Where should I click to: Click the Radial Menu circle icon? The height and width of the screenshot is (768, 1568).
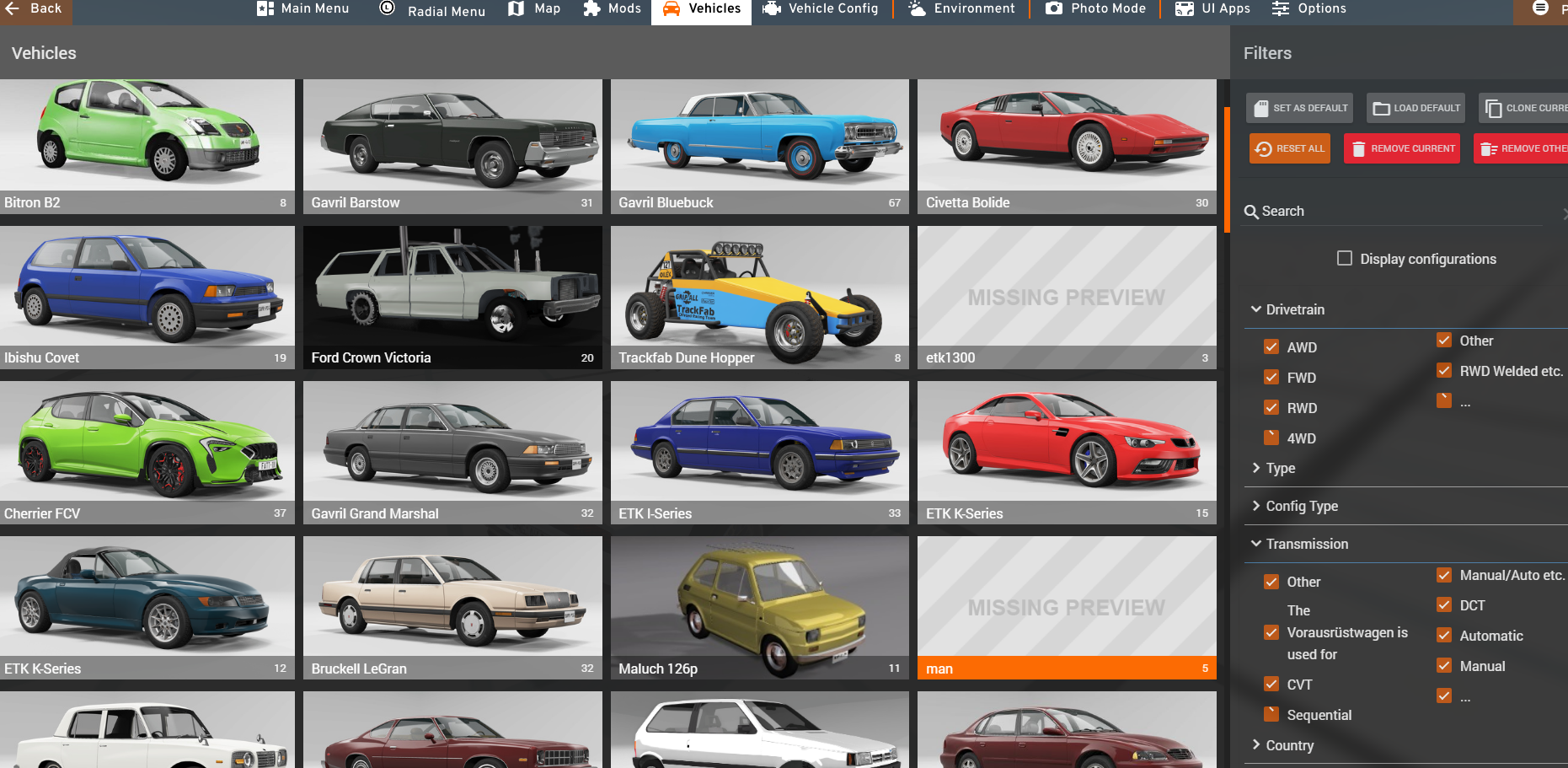coord(387,8)
